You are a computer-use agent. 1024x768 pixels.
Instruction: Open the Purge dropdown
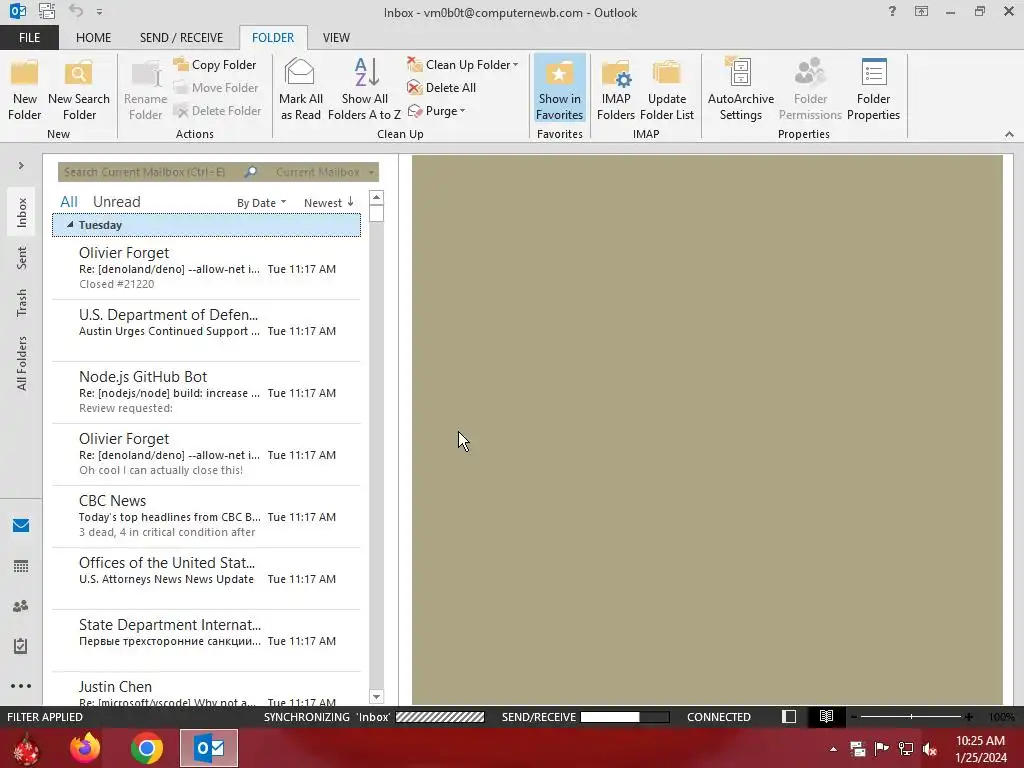click(x=436, y=111)
